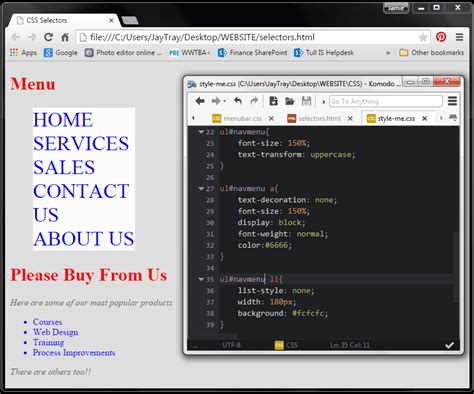Close the menubar.css tab
The height and width of the screenshot is (394, 474).
point(271,118)
